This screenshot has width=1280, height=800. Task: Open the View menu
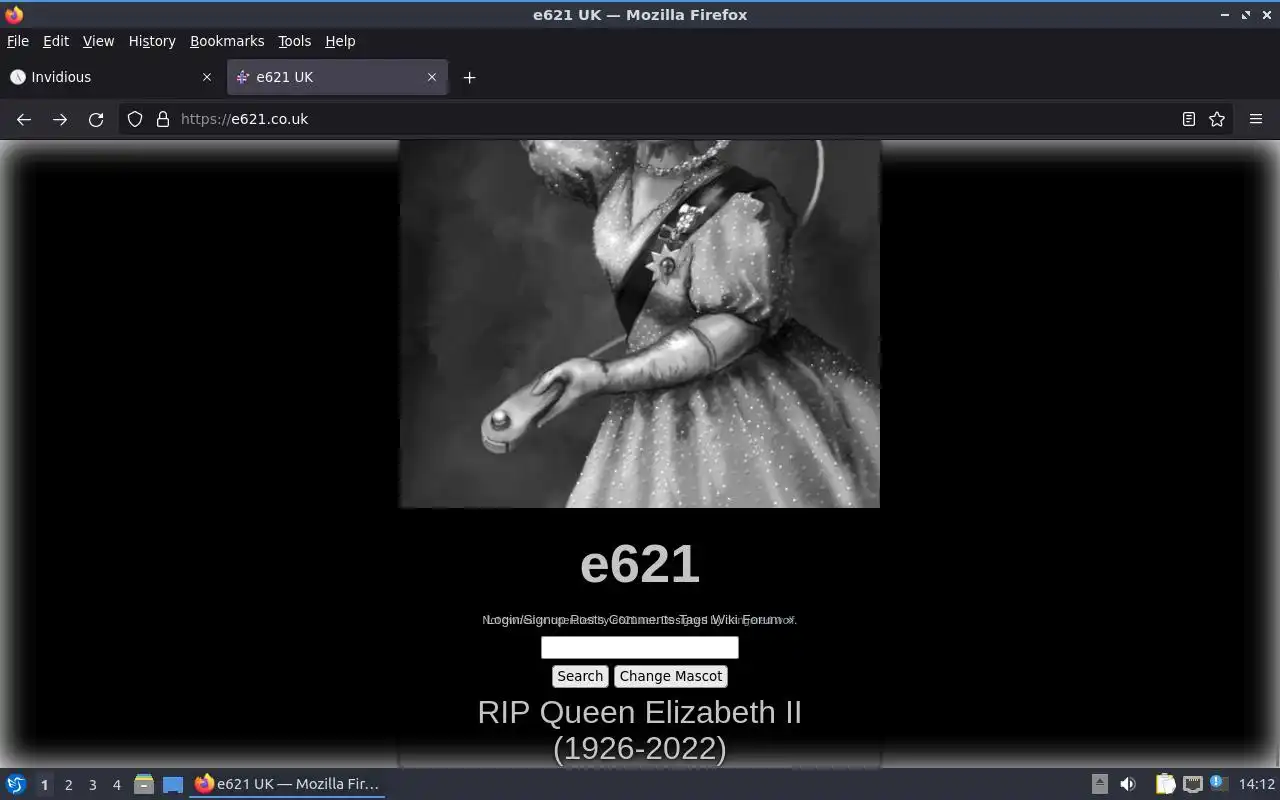tap(98, 41)
